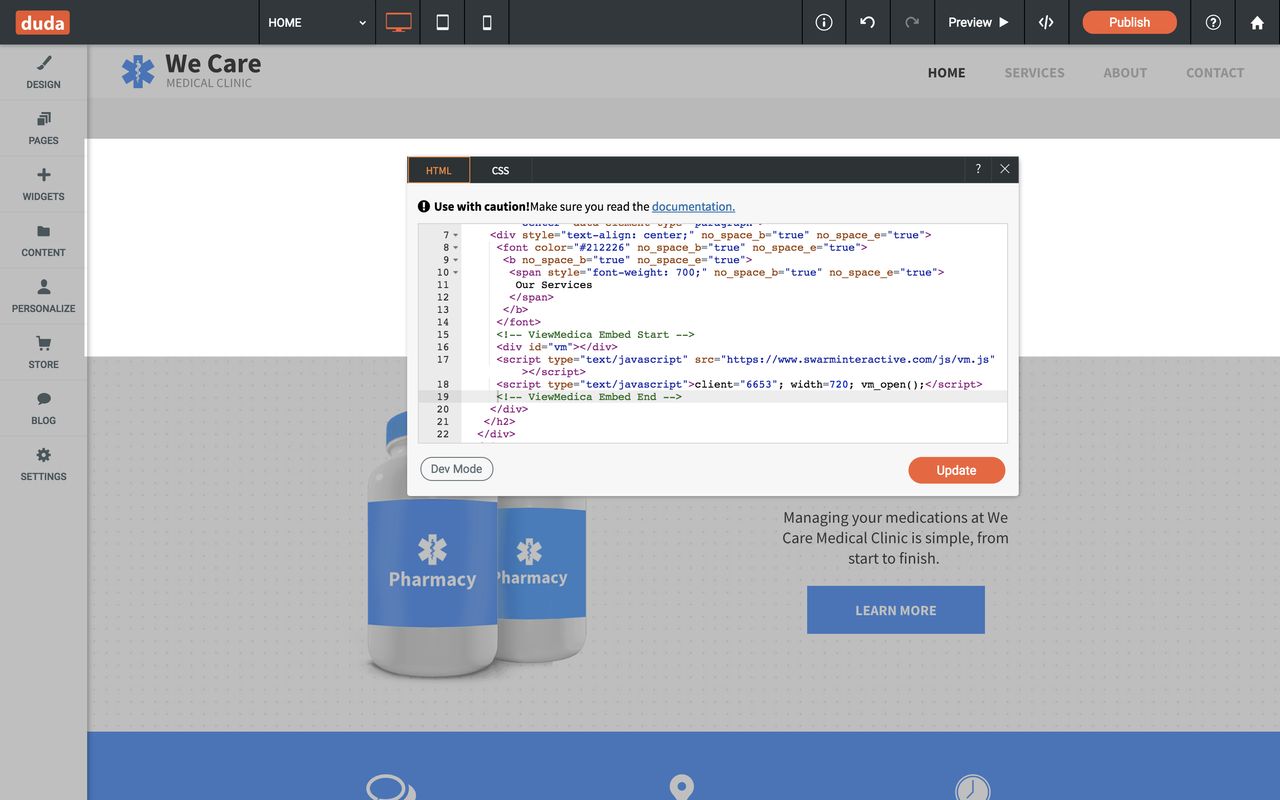
Task: Open the Content library panel
Action: coord(43,239)
